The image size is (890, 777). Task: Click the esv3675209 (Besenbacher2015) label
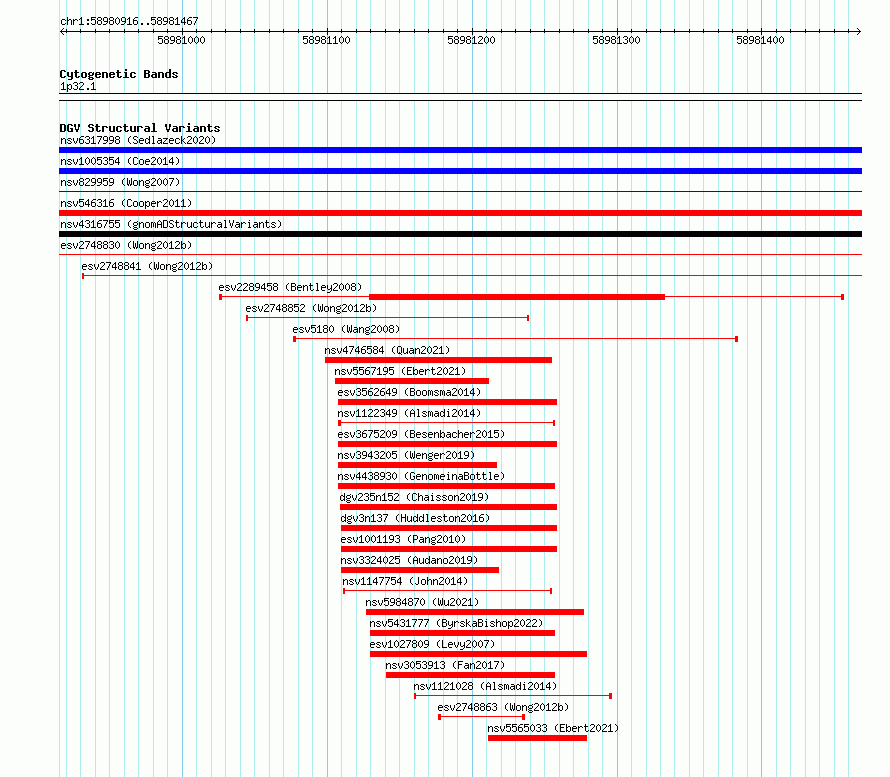[x=421, y=434]
